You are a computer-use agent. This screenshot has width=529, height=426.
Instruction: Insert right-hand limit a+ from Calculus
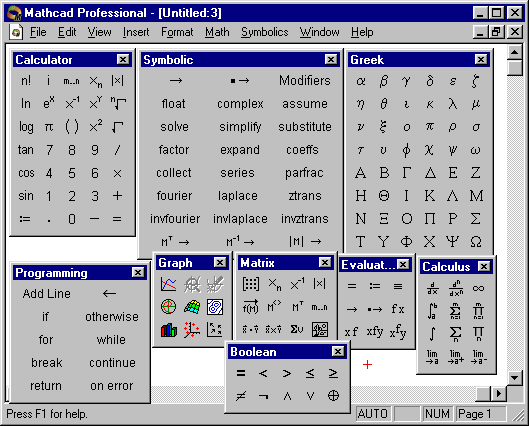tap(456, 357)
